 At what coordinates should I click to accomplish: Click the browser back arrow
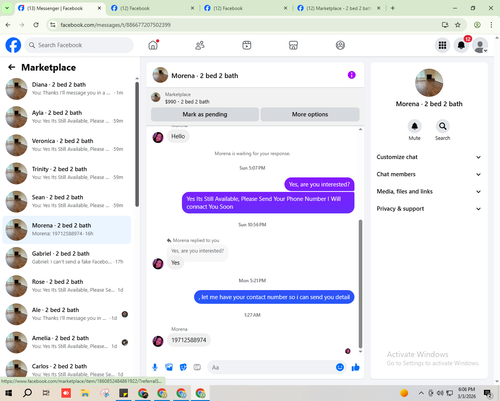8,25
